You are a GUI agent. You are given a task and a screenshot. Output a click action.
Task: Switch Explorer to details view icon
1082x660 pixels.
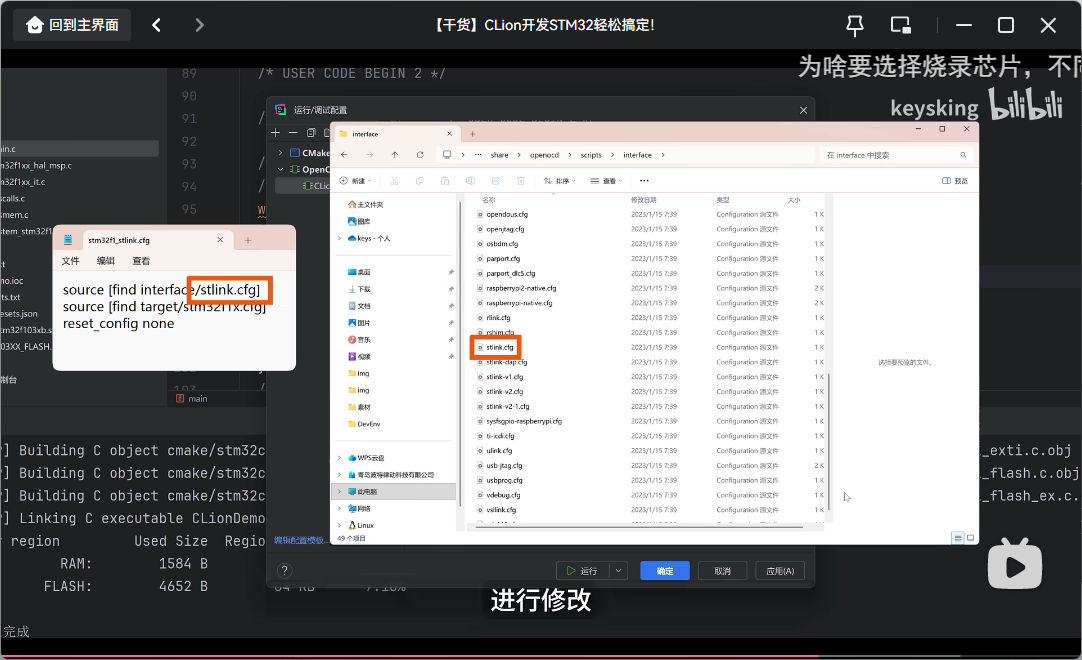tap(957, 538)
